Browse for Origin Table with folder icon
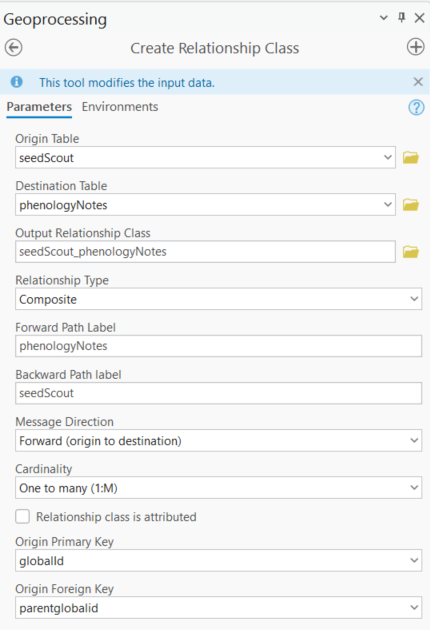This screenshot has width=430, height=630. [x=411, y=158]
